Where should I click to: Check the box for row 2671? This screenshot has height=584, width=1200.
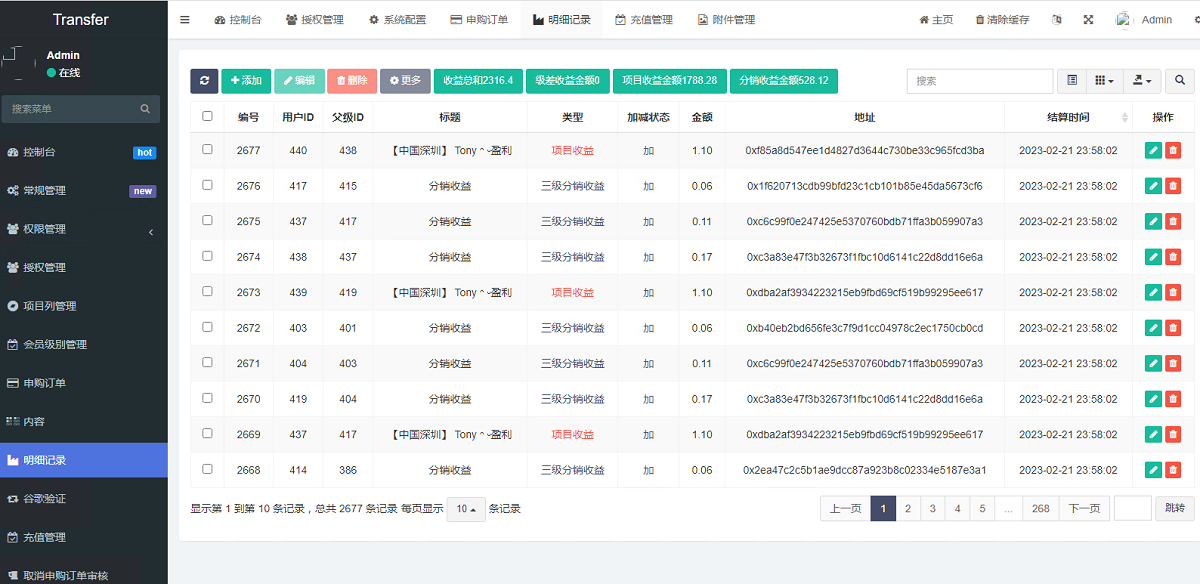coord(208,362)
